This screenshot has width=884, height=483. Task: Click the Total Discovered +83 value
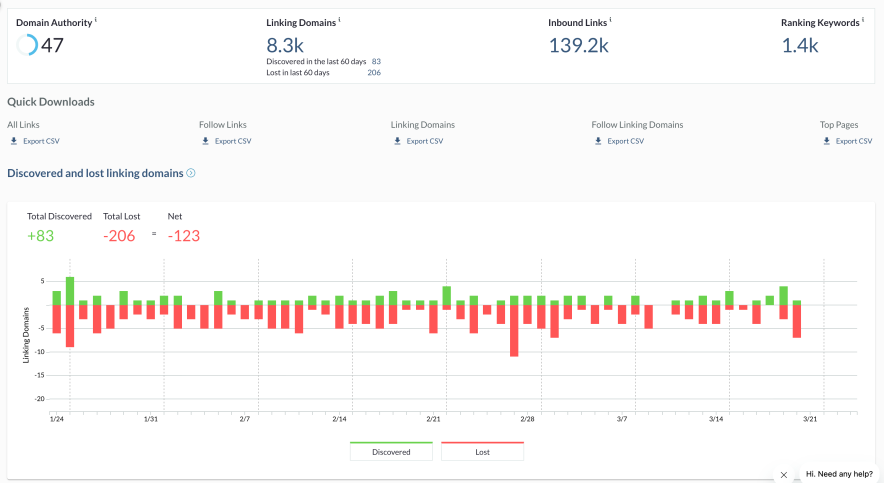pos(41,236)
